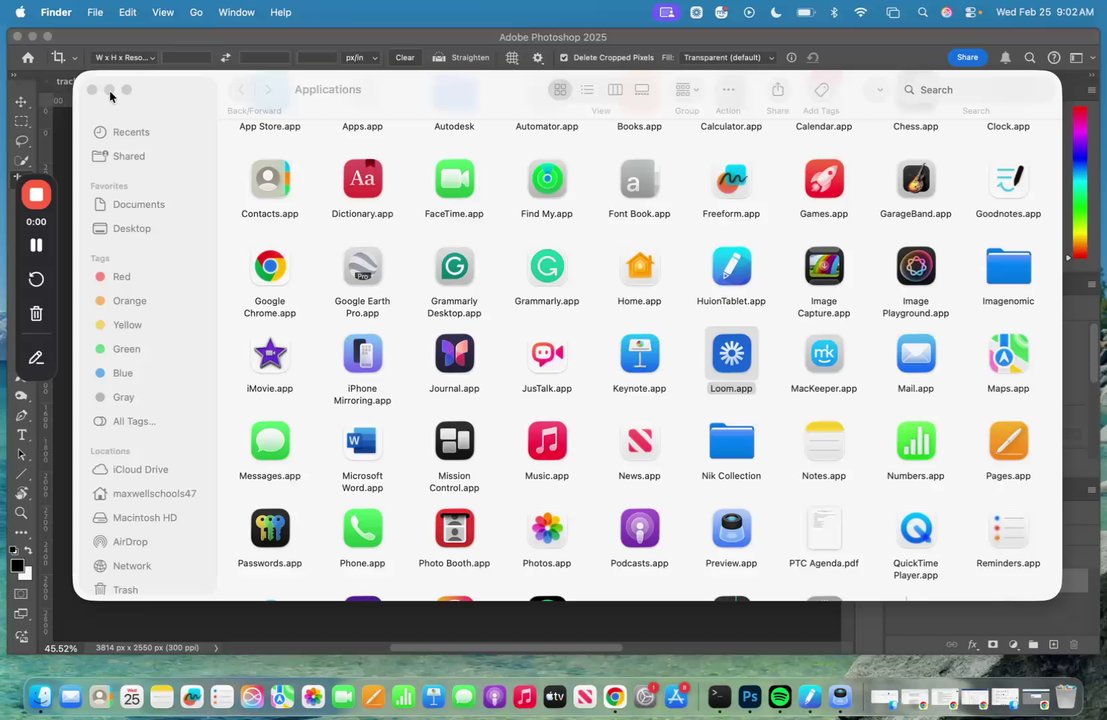This screenshot has height=720, width=1107.
Task: Open Photoshop crop overlay grid options
Action: (512, 58)
